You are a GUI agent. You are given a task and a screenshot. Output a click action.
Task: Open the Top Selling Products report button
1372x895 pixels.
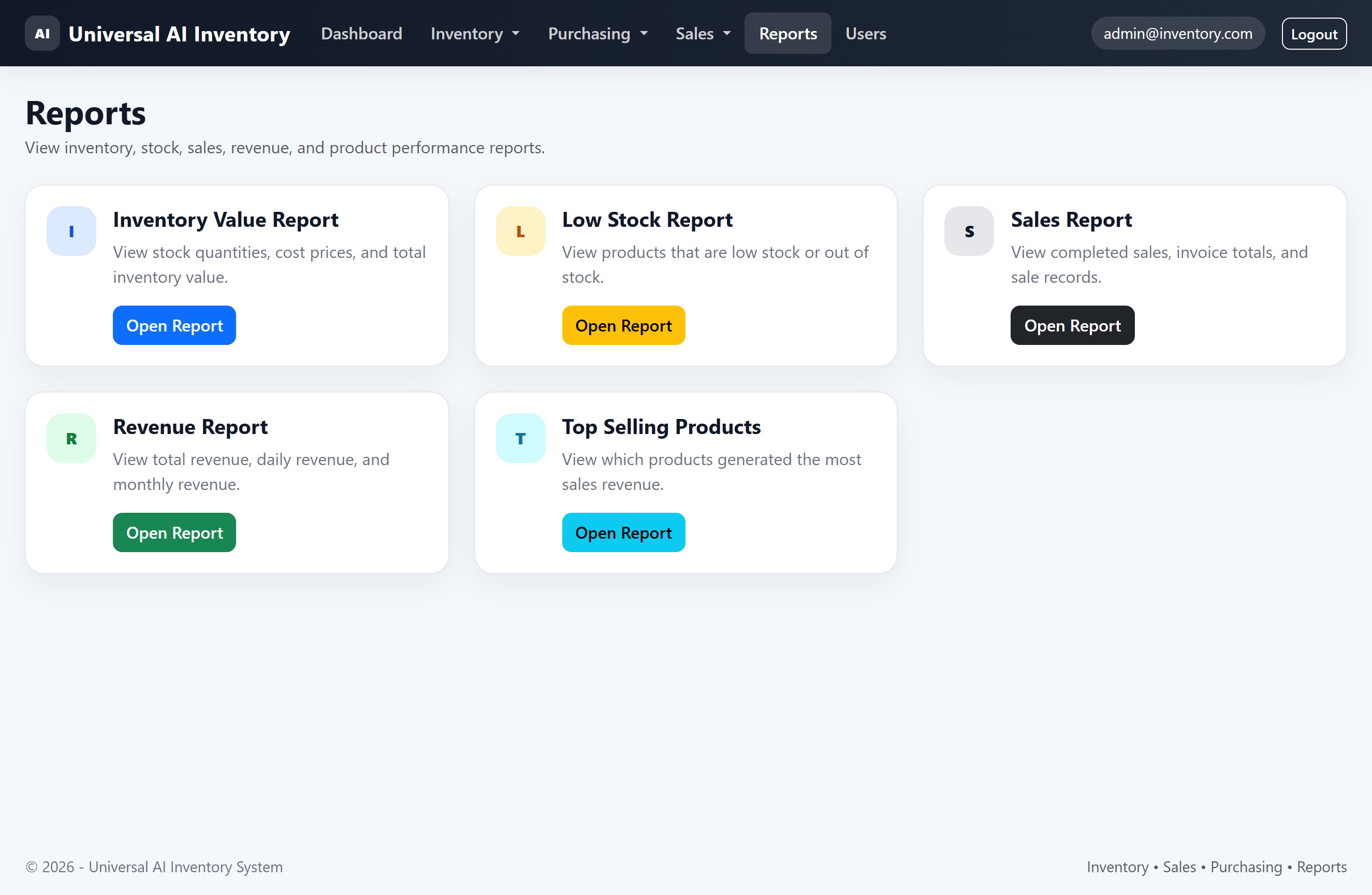click(x=623, y=532)
